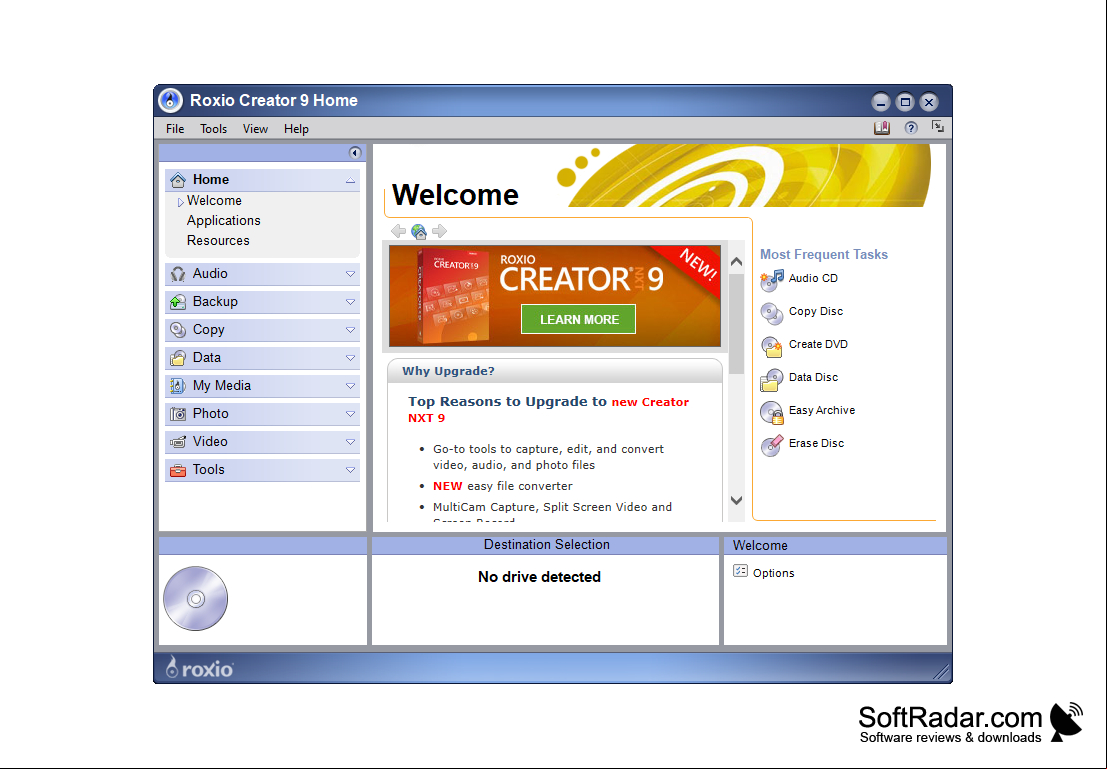Click the scrollbar up arrow
1107x769 pixels.
(x=736, y=262)
